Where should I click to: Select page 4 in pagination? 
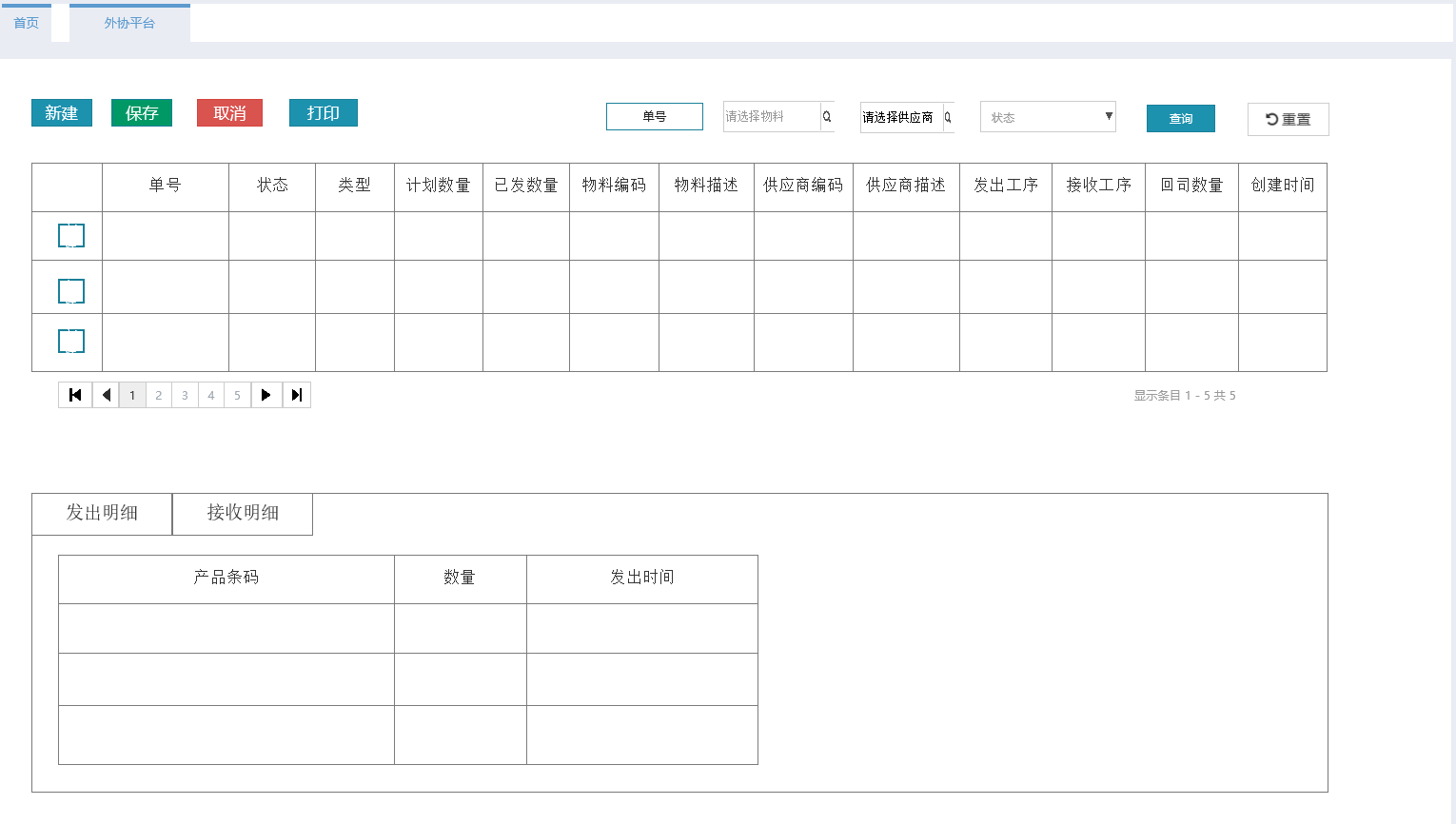click(x=211, y=395)
